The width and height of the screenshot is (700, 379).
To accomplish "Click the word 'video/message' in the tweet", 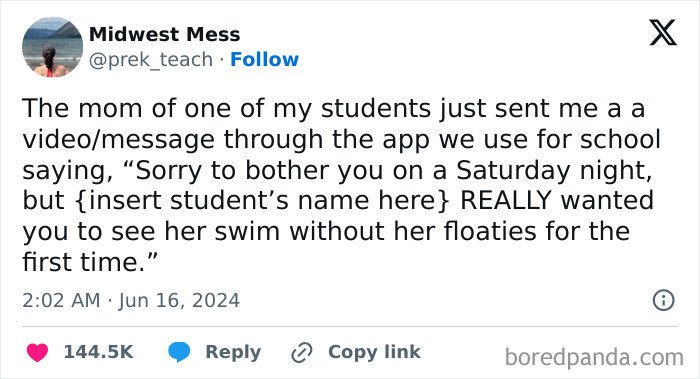I will coord(119,140).
